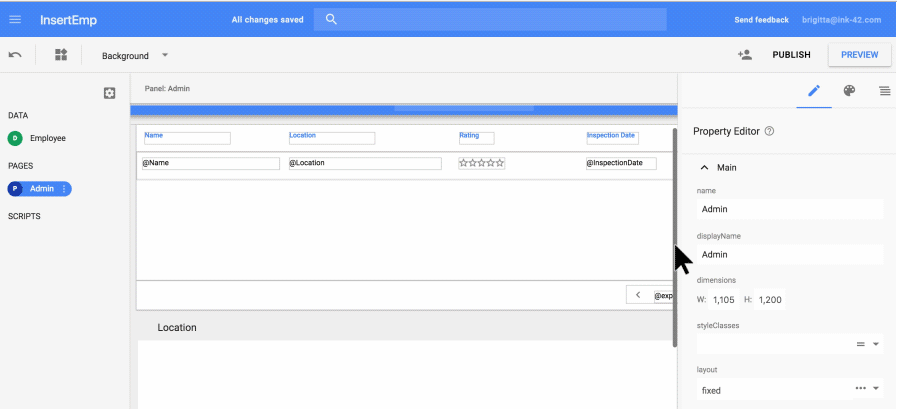The width and height of the screenshot is (897, 409).
Task: Click the All changes saved status
Action: 267,19
